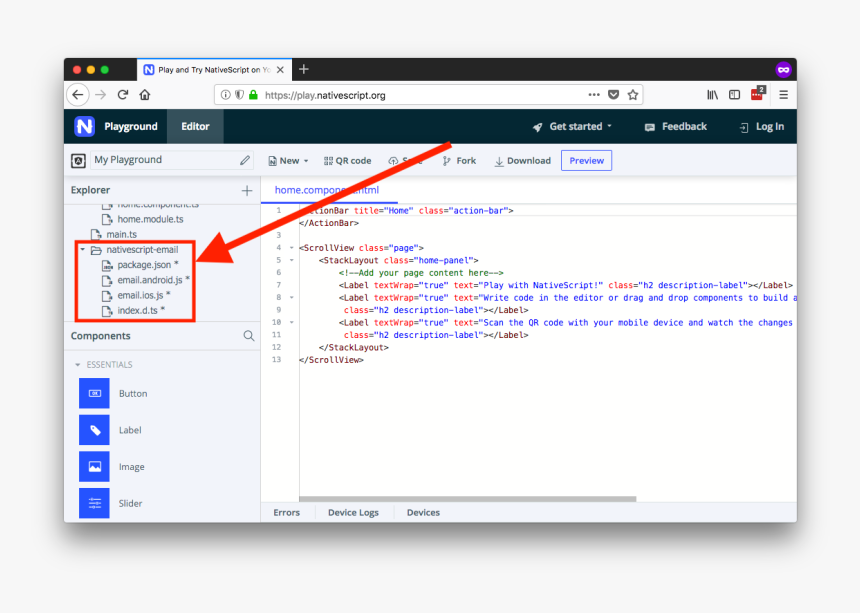860x613 pixels.
Task: Switch to the Editor tab
Action: coord(195,127)
